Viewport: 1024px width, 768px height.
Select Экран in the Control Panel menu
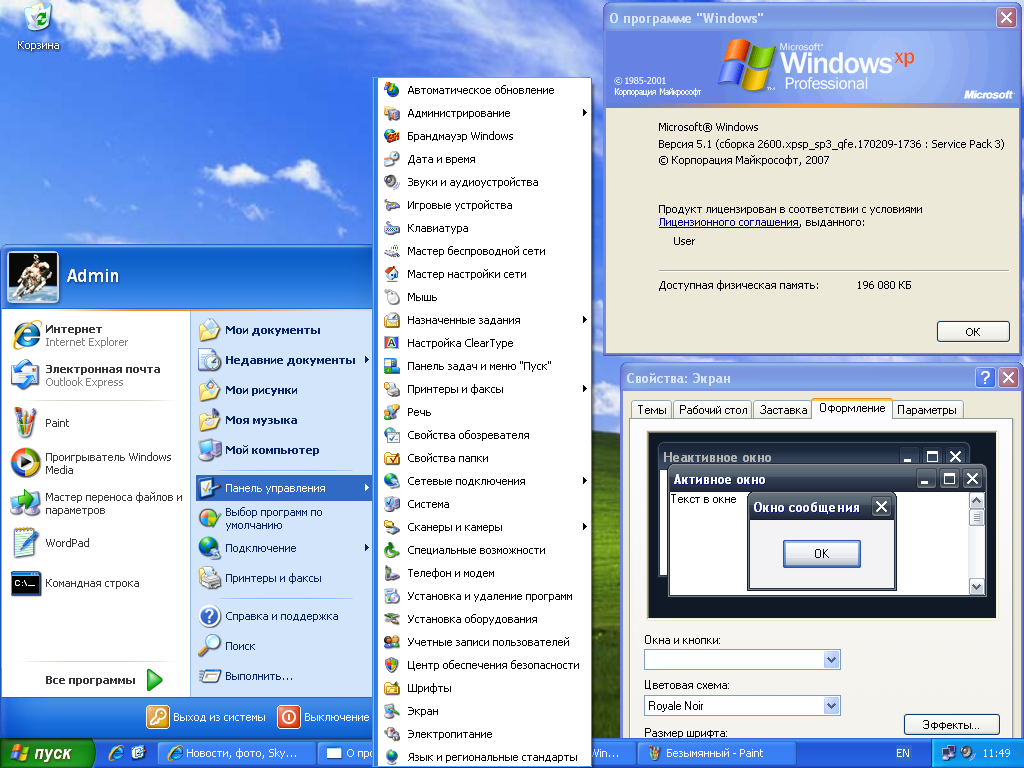485,711
